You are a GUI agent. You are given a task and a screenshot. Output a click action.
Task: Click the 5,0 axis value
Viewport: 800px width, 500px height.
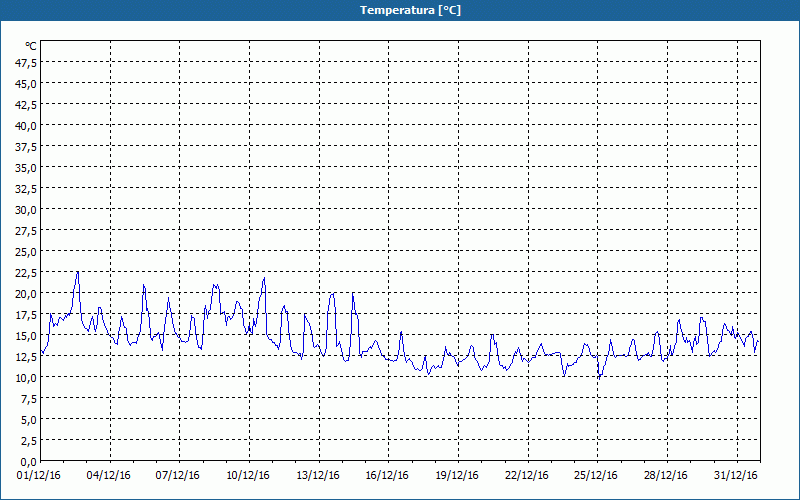tap(29, 420)
